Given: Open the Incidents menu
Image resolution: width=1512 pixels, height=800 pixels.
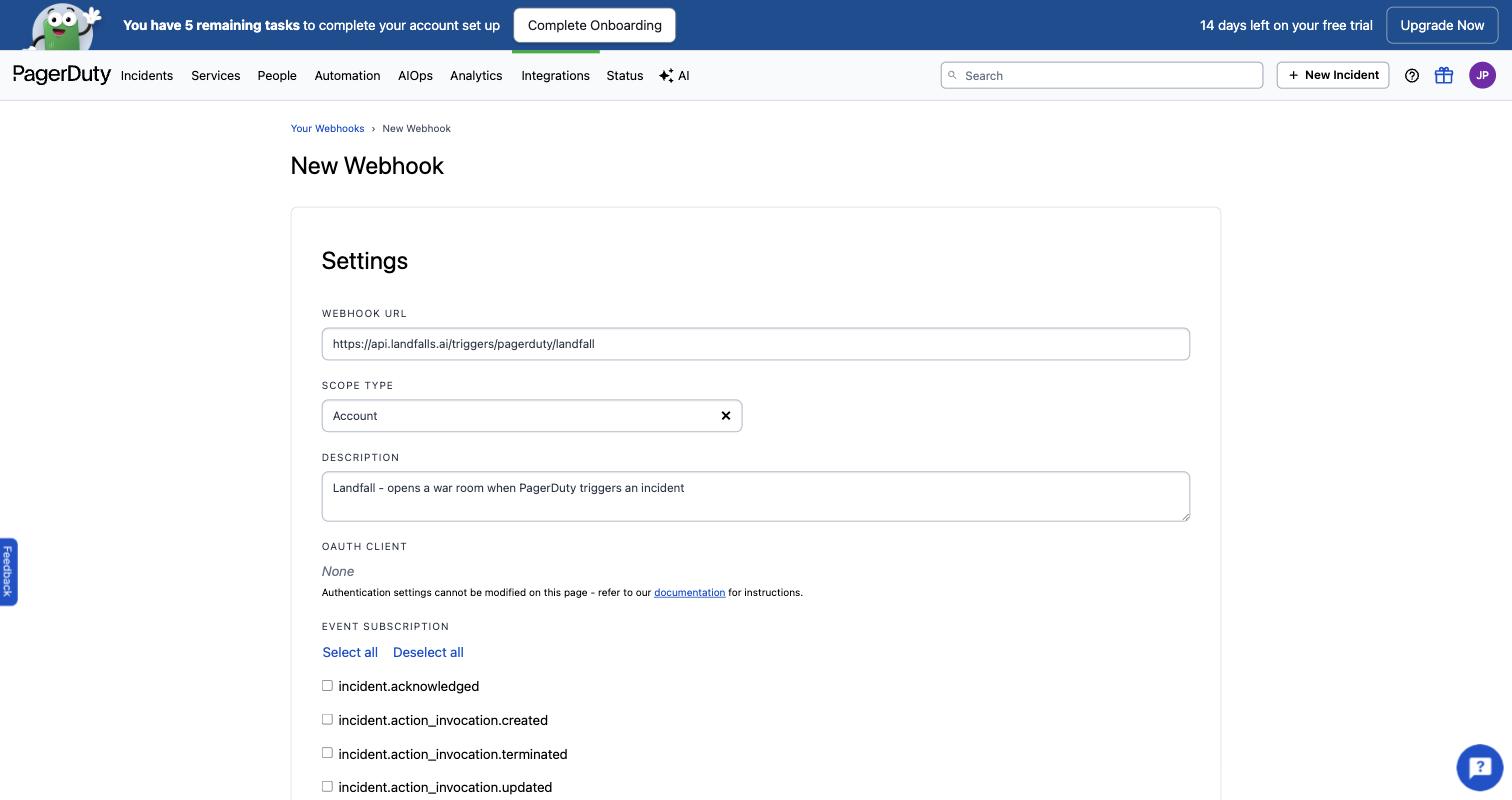Looking at the screenshot, I should pos(147,76).
